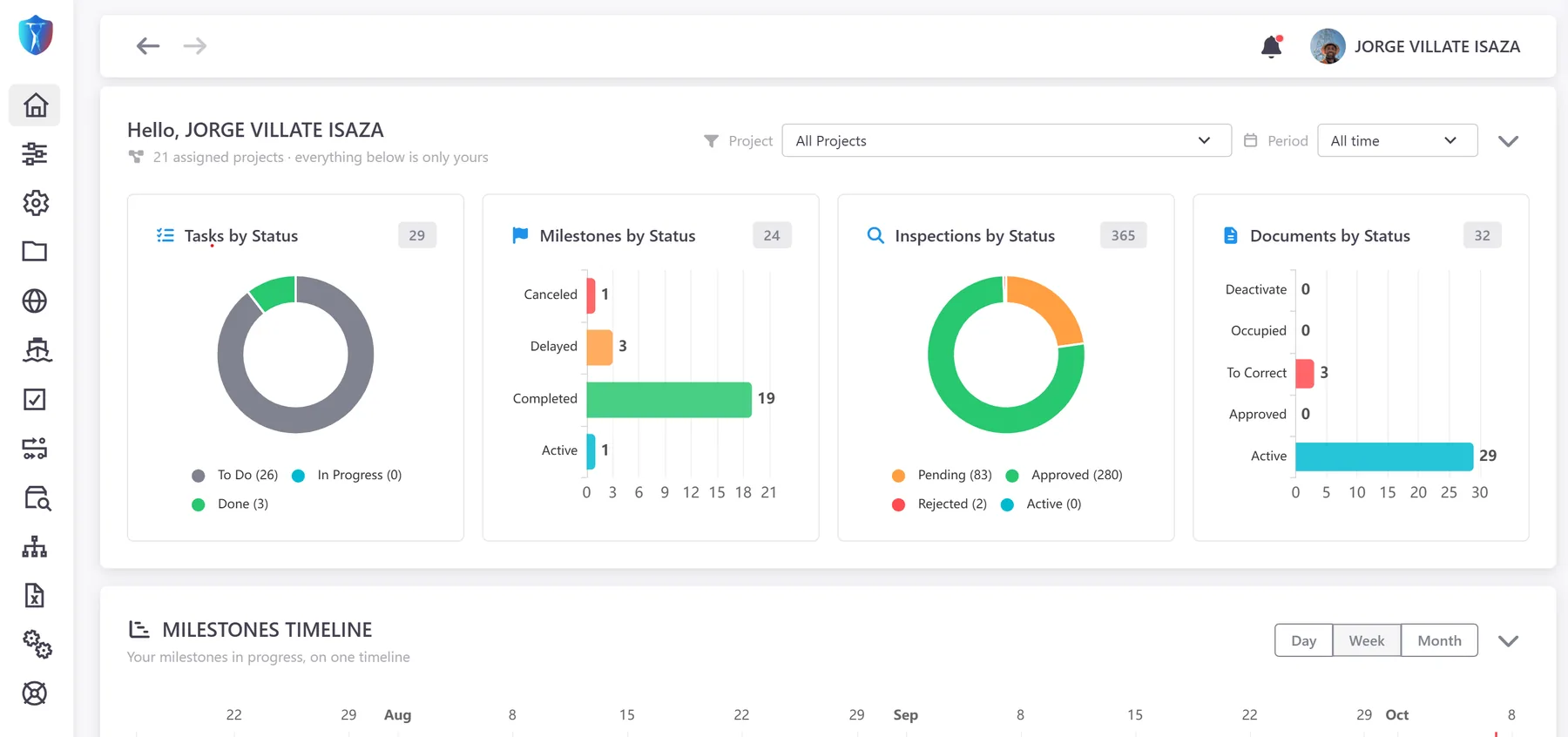Open the notifications bell
Image resolution: width=1568 pixels, height=737 pixels.
coord(1272,46)
